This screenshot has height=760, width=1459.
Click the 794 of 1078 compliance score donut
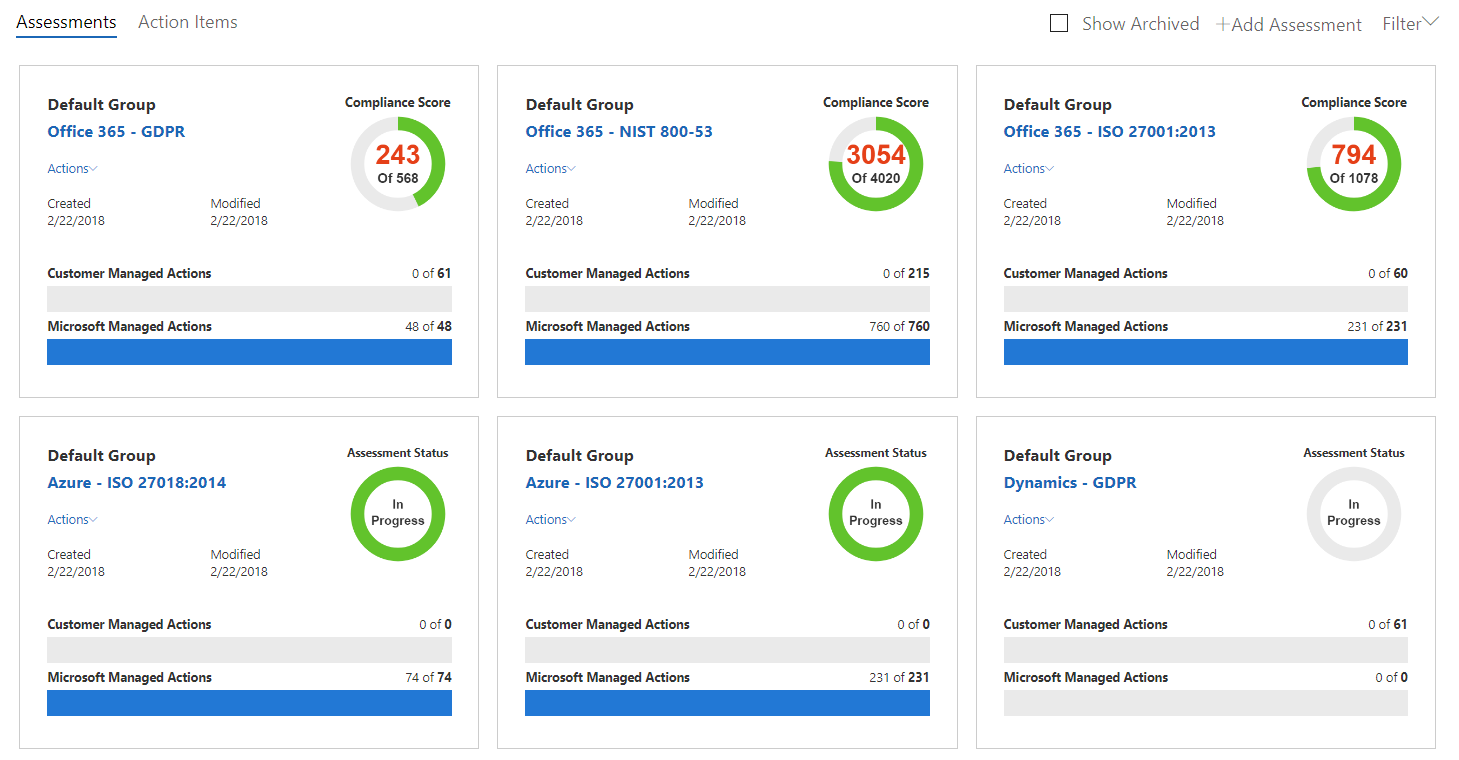pyautogui.click(x=1354, y=164)
